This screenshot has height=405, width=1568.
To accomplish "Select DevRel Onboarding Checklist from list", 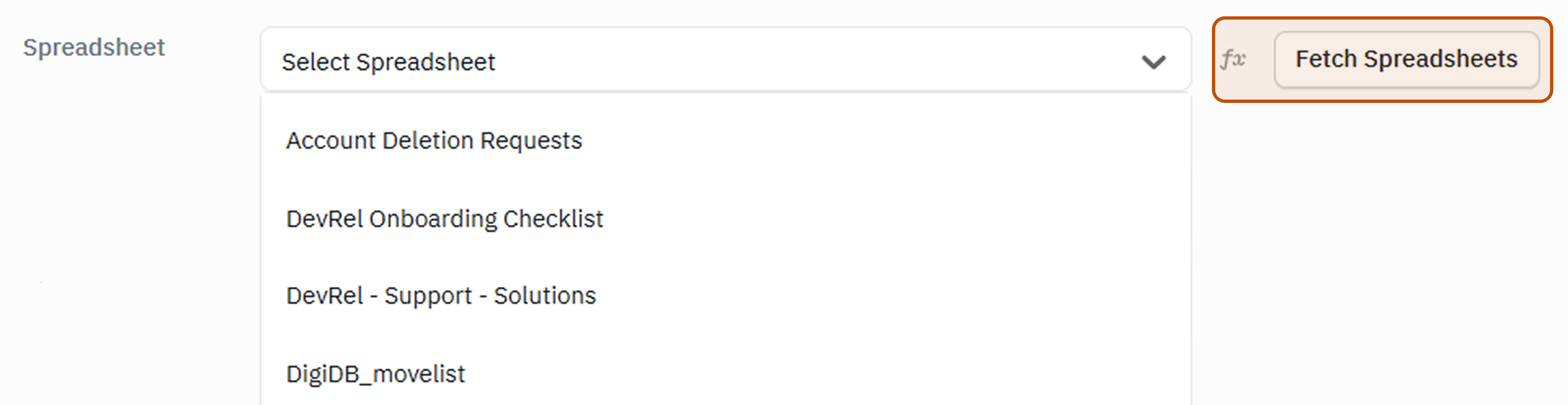I will pos(444,219).
